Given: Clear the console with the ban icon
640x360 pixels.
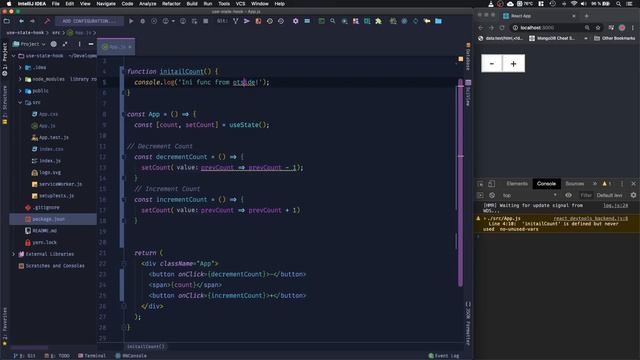Looking at the screenshot, I should tap(492, 195).
